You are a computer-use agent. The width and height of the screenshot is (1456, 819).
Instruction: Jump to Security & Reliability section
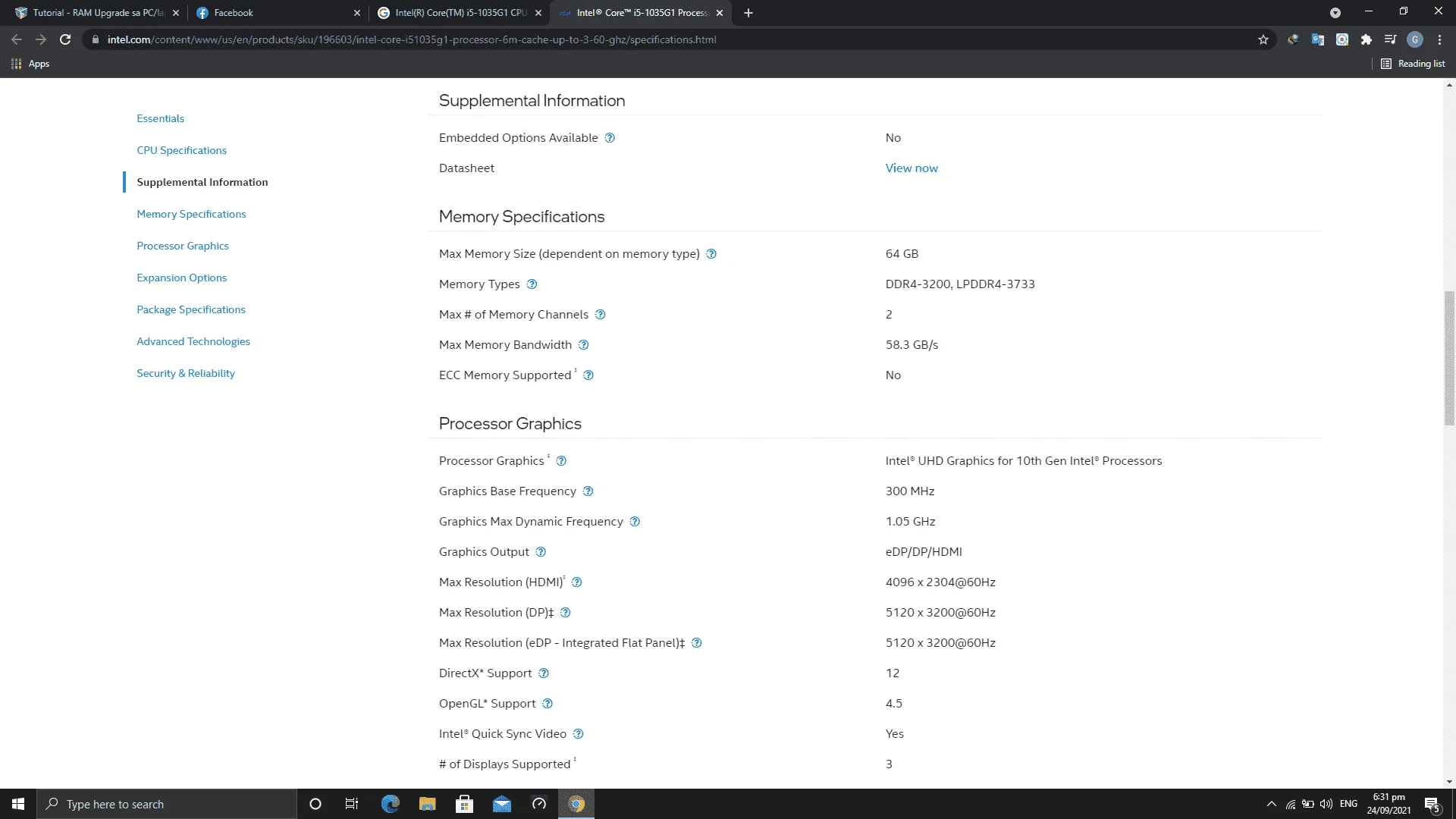tap(186, 373)
